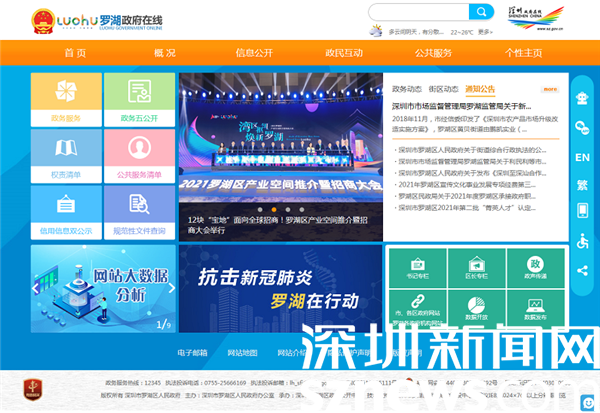
Task: Open the 政务五公开 tile
Action: point(139,99)
